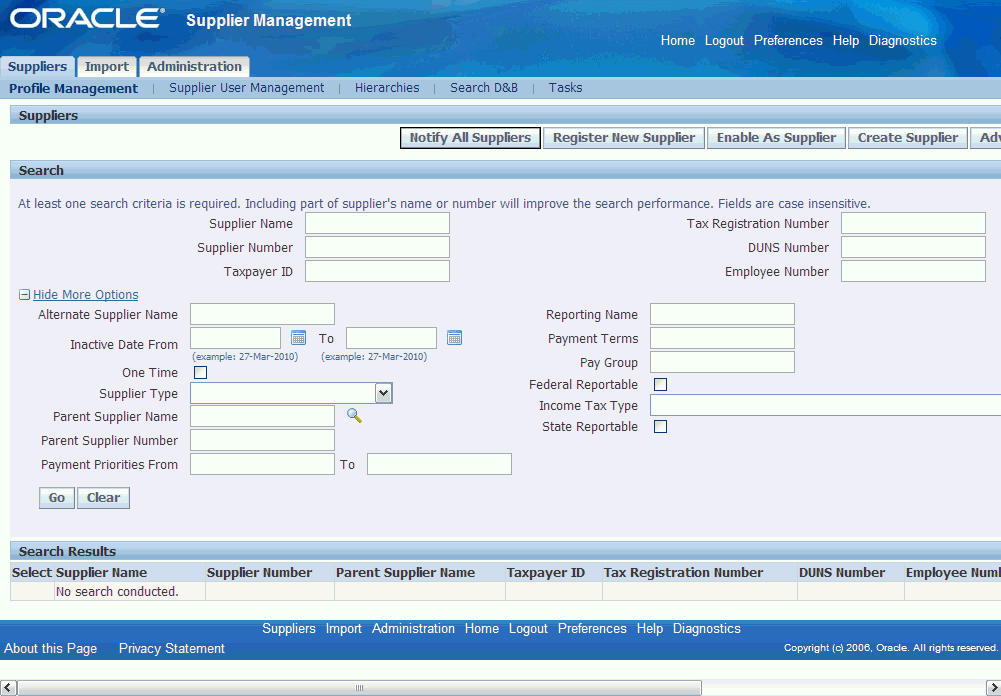Click the footer Logout link
The image size is (1001, 696).
click(528, 628)
